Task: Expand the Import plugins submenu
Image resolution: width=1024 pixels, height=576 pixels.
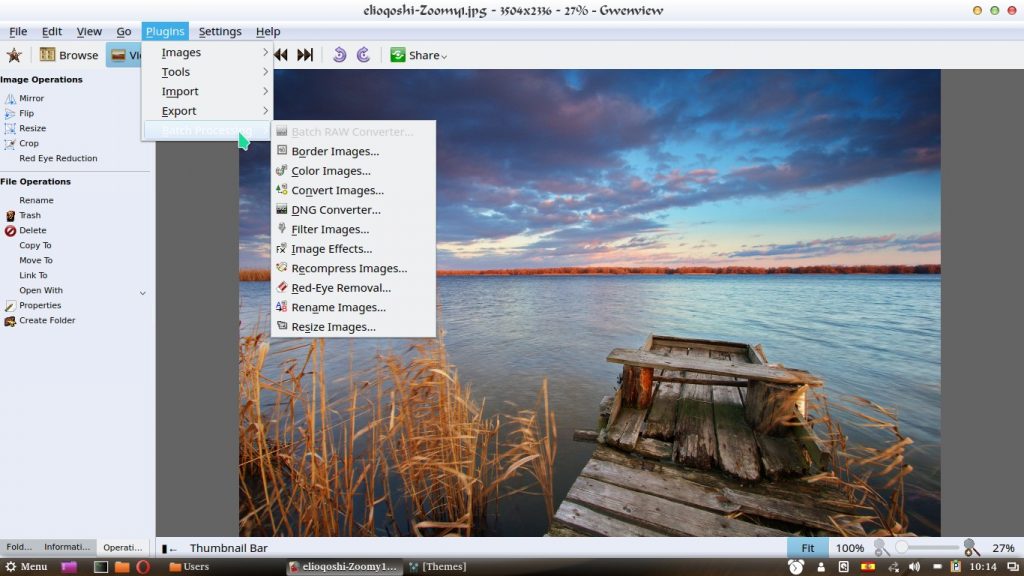Action: click(208, 91)
